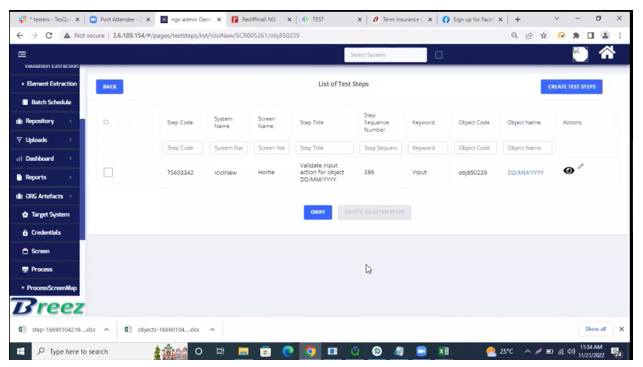Open Excel from taskbar
This screenshot has width=643, height=367.
pos(444,351)
